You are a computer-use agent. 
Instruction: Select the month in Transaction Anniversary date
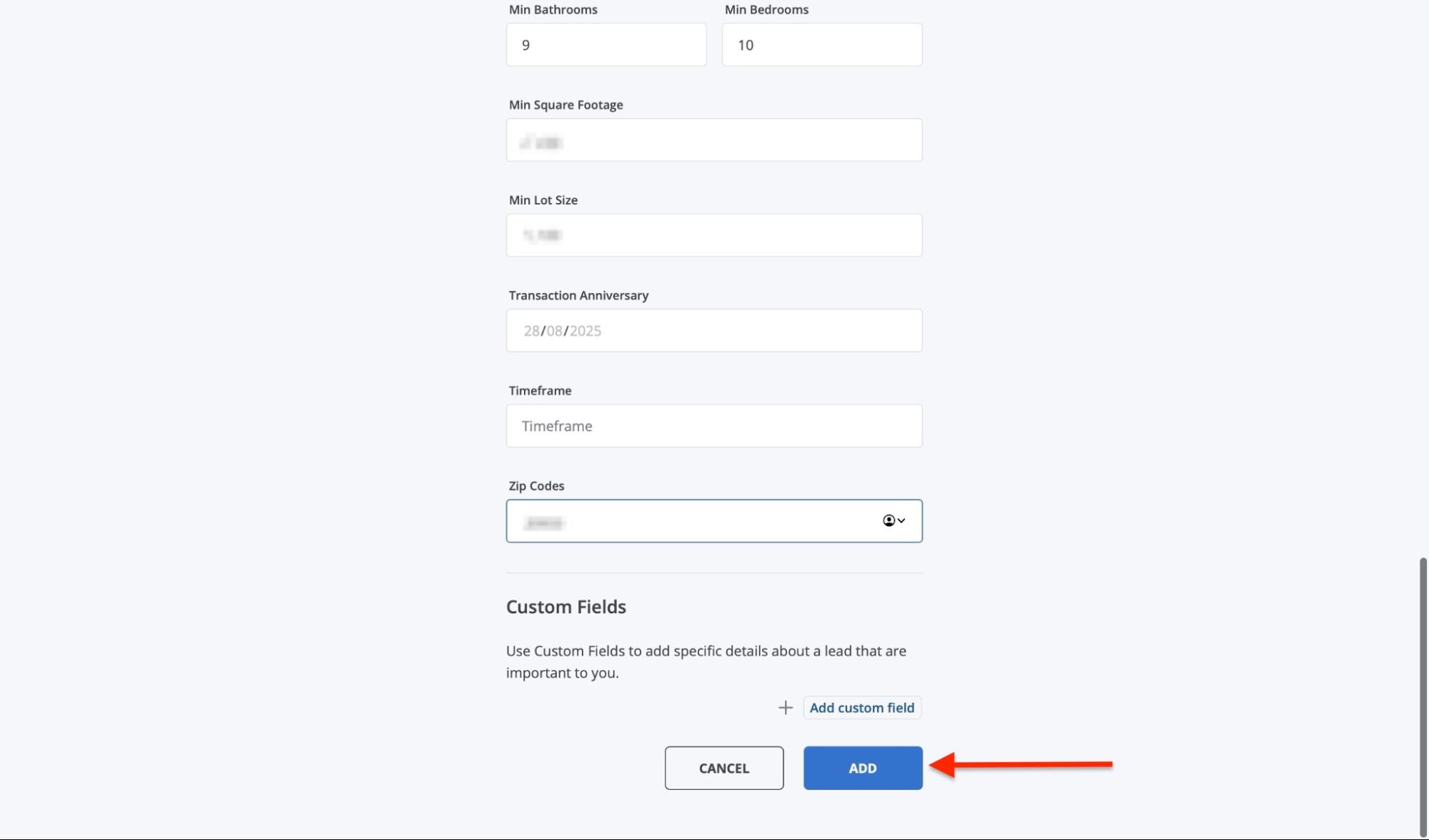coord(555,331)
